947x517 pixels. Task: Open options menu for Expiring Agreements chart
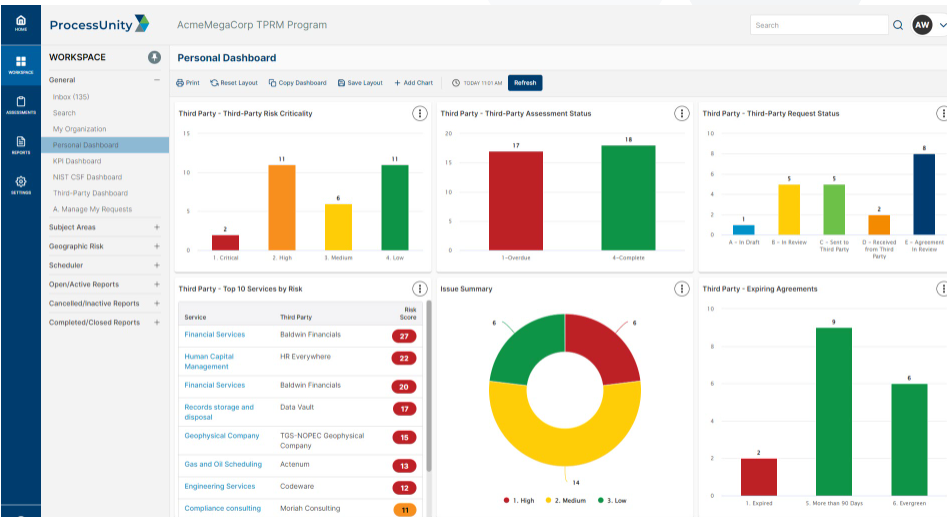coord(942,289)
